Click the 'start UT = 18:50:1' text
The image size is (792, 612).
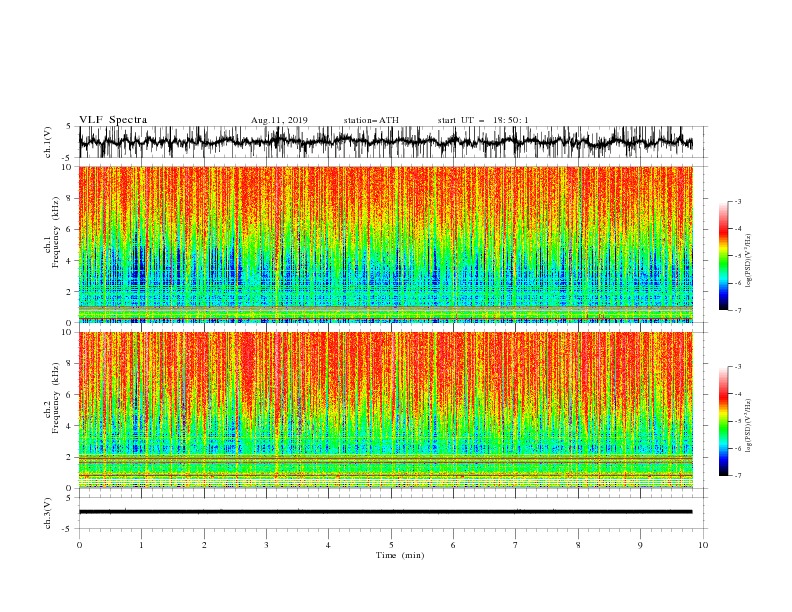483,120
